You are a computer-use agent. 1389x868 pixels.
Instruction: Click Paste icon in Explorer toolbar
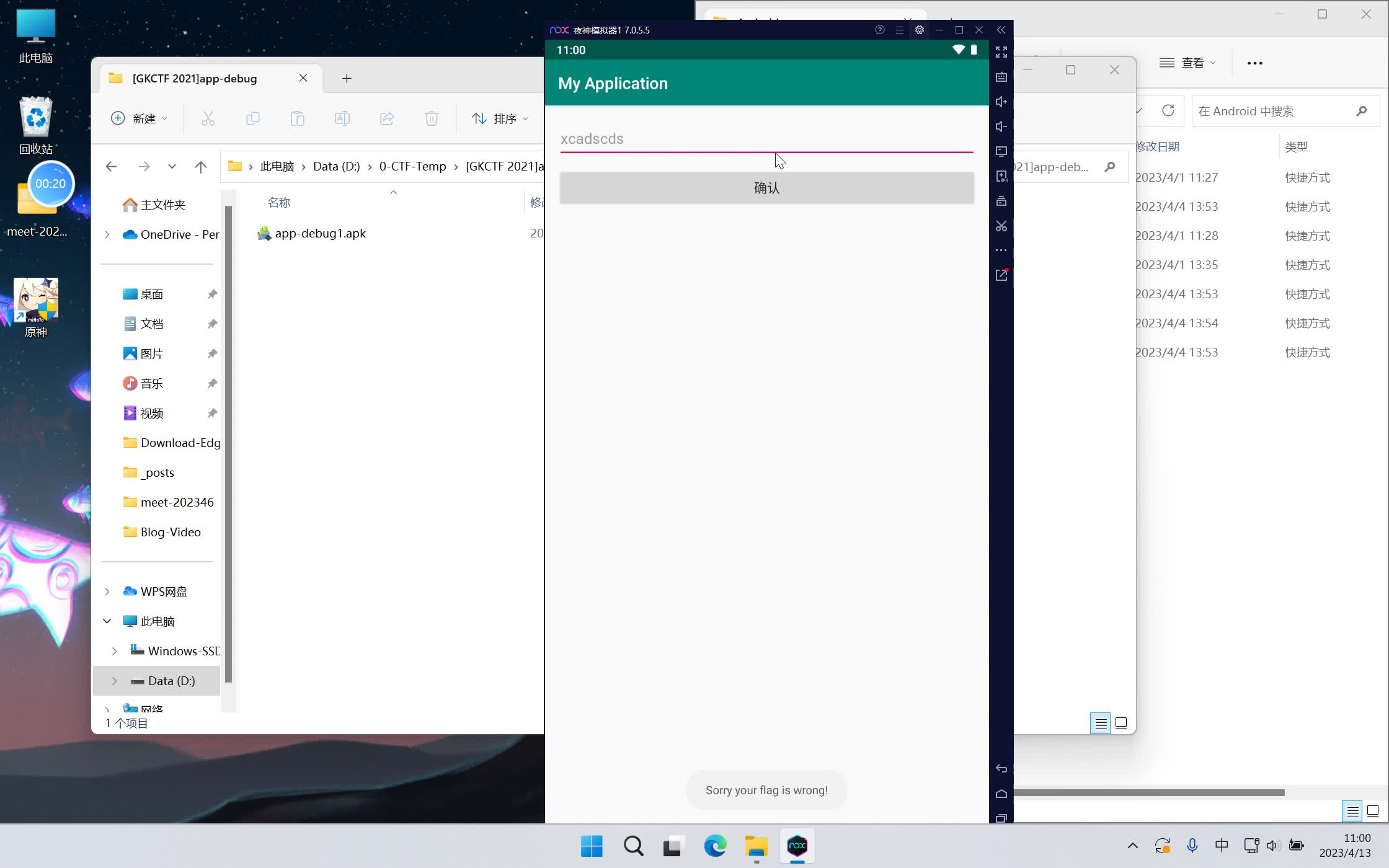click(x=298, y=118)
